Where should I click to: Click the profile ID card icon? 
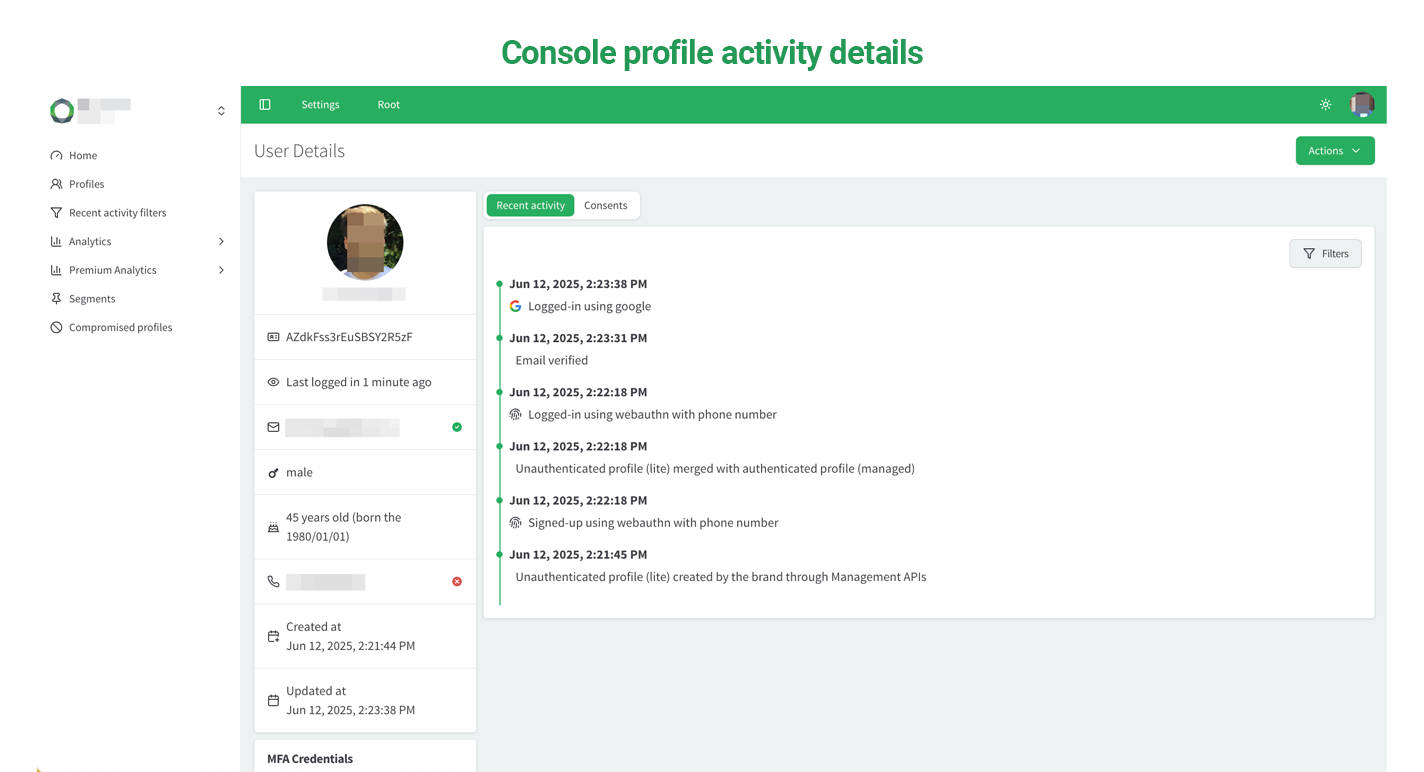pos(273,338)
